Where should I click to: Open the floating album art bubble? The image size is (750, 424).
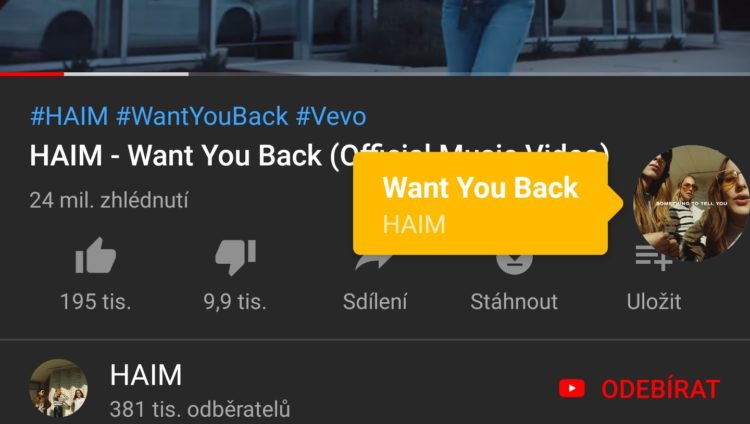pos(691,203)
